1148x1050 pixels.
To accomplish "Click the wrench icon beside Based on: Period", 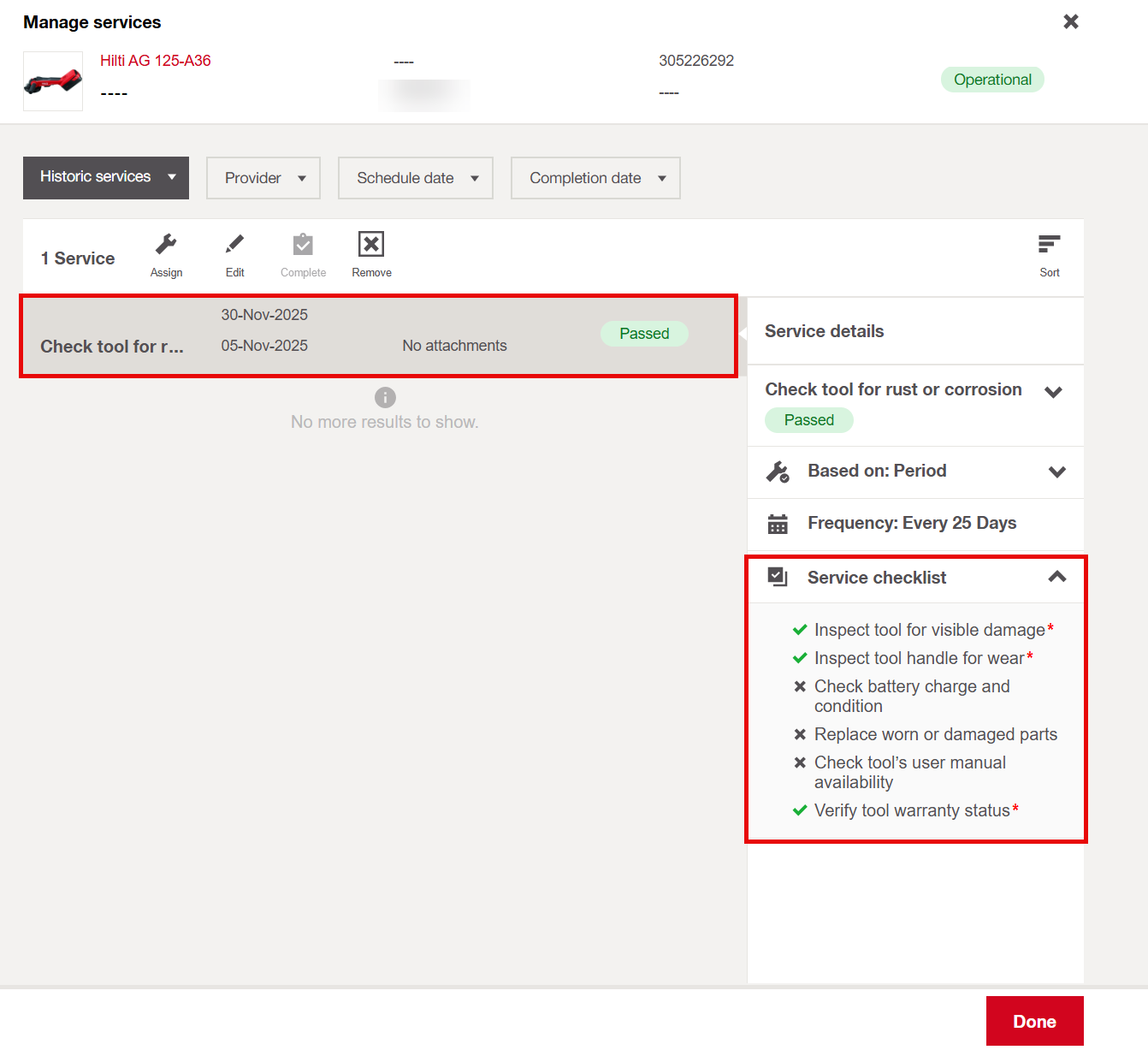I will 778,471.
